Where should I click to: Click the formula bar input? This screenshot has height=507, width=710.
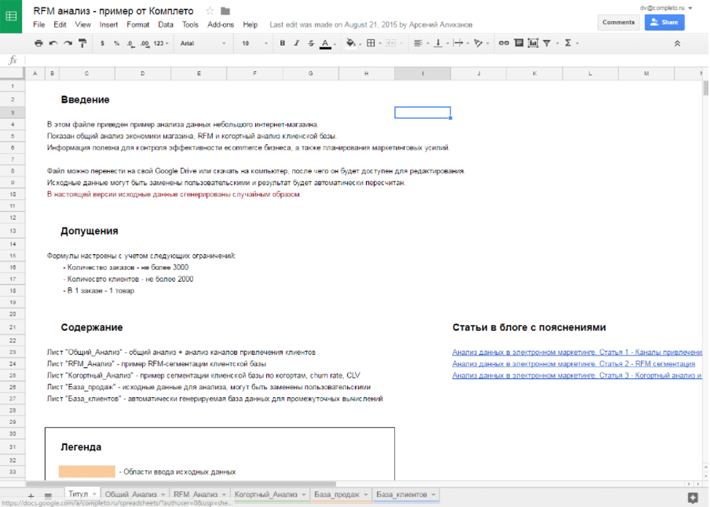coord(365,60)
